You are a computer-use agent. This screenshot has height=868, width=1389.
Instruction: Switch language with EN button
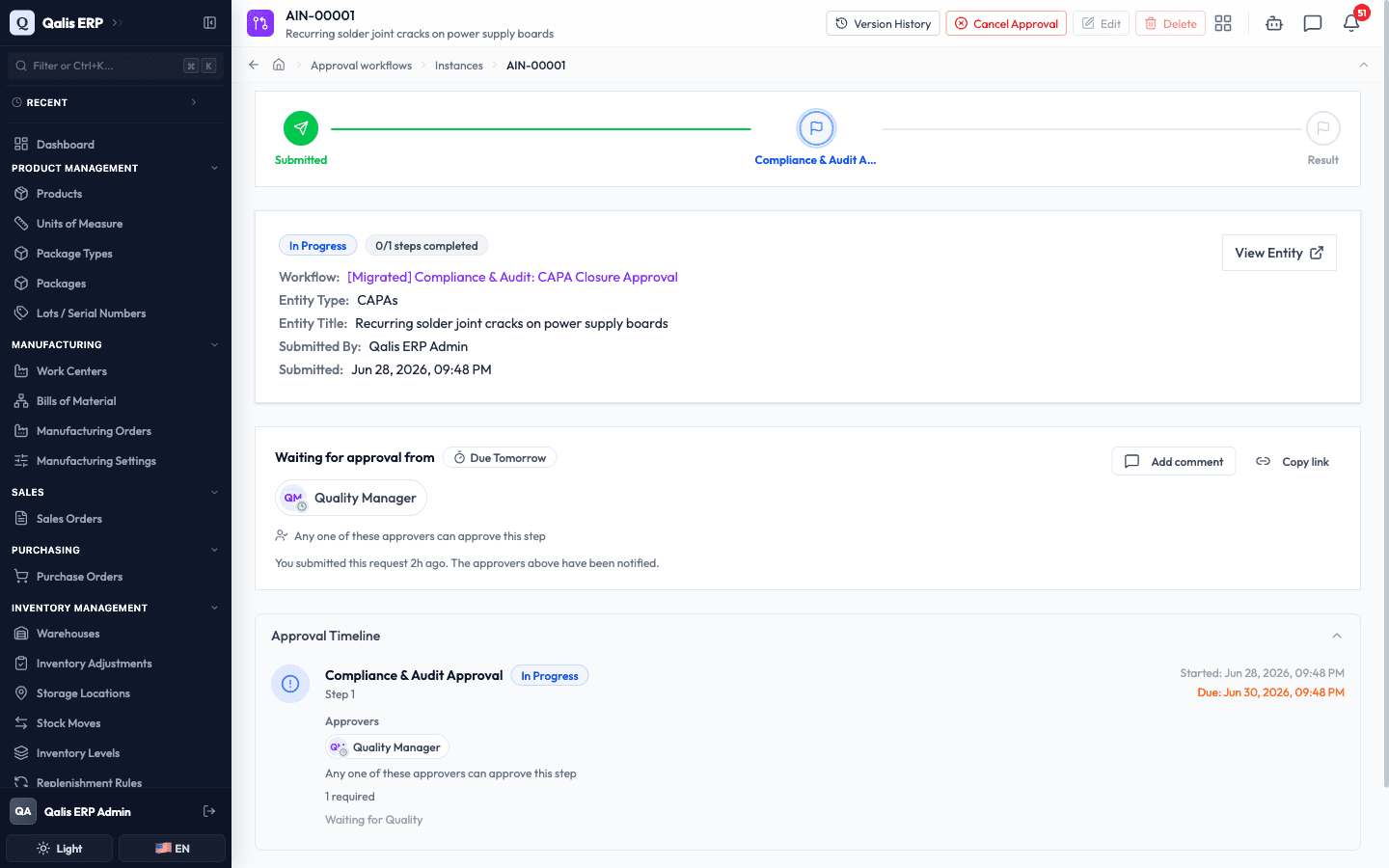tap(172, 849)
